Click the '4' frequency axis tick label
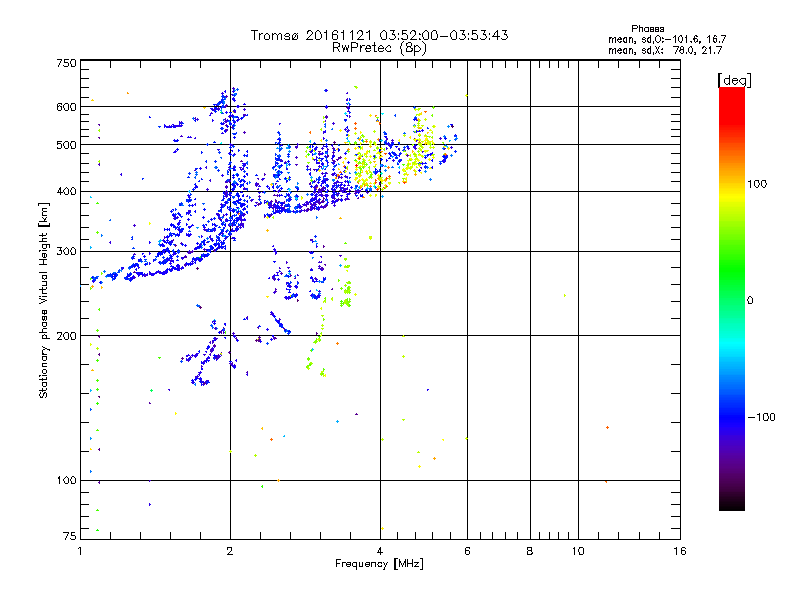 point(380,551)
